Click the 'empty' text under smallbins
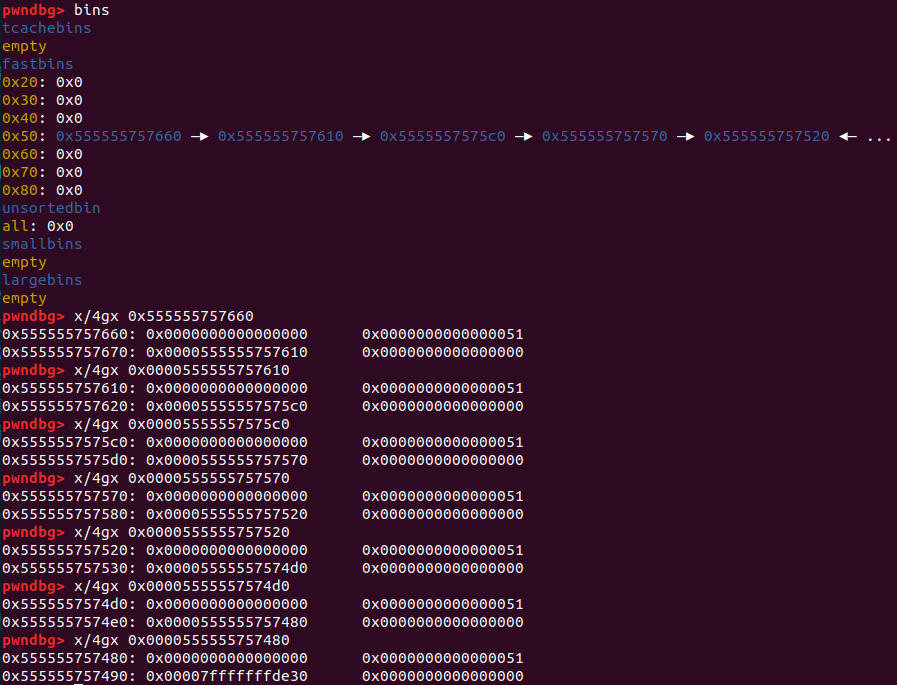897x685 pixels. [x=24, y=262]
